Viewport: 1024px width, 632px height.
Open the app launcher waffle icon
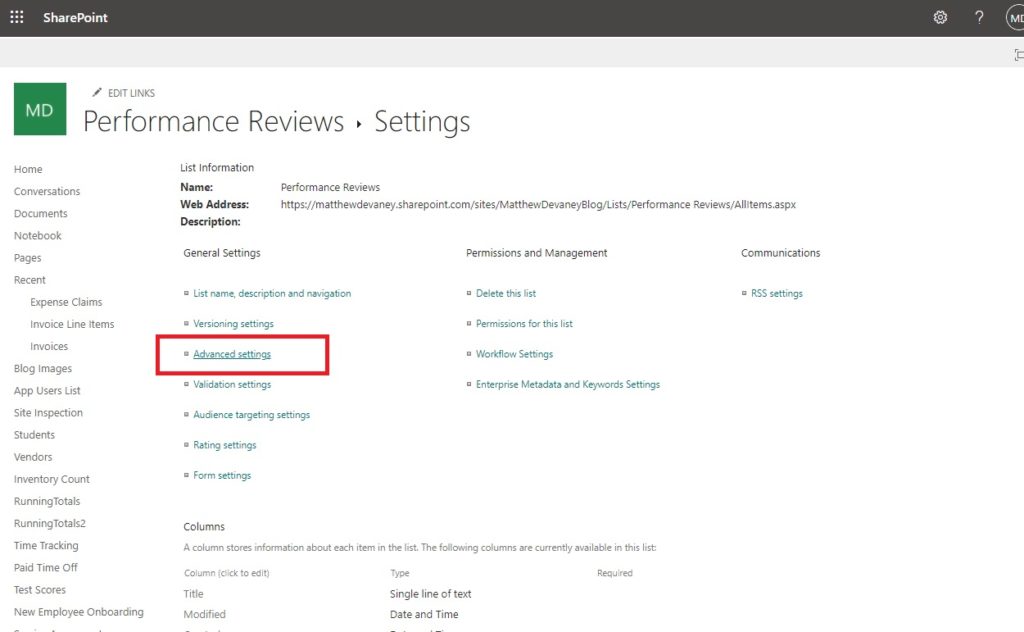point(17,18)
